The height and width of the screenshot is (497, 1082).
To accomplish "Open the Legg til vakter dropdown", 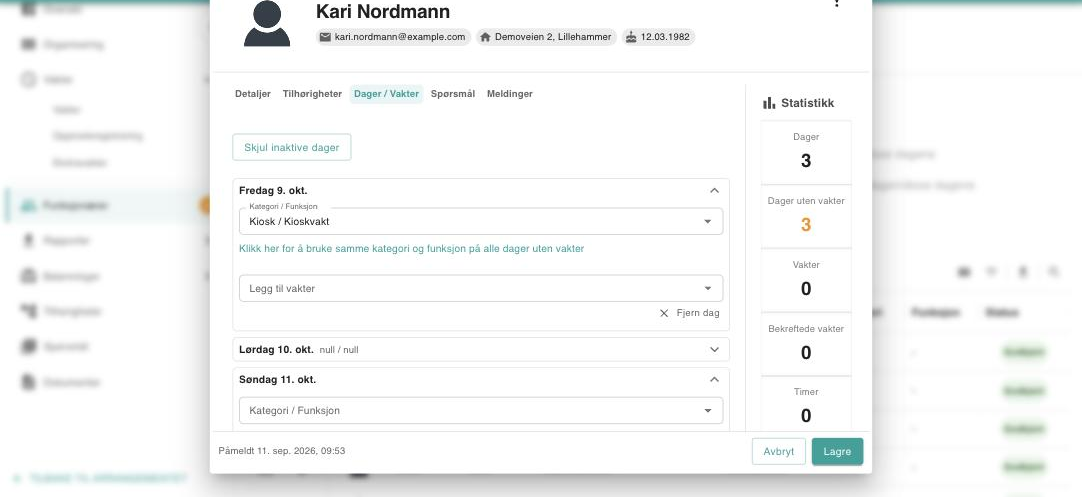I will tap(481, 289).
